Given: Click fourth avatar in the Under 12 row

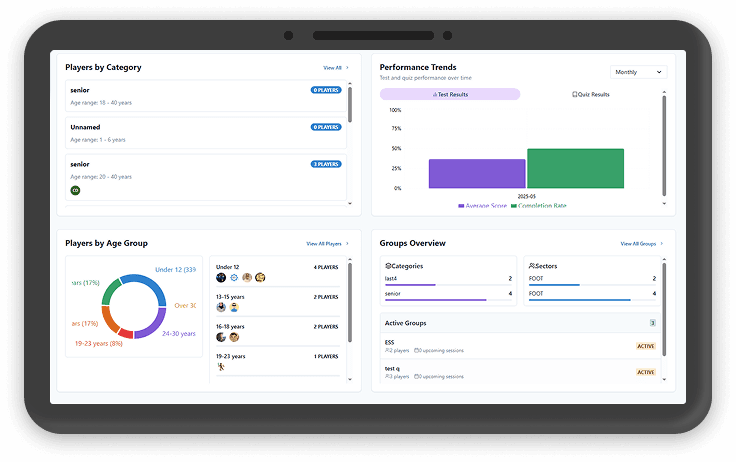Looking at the screenshot, I should [x=260, y=277].
